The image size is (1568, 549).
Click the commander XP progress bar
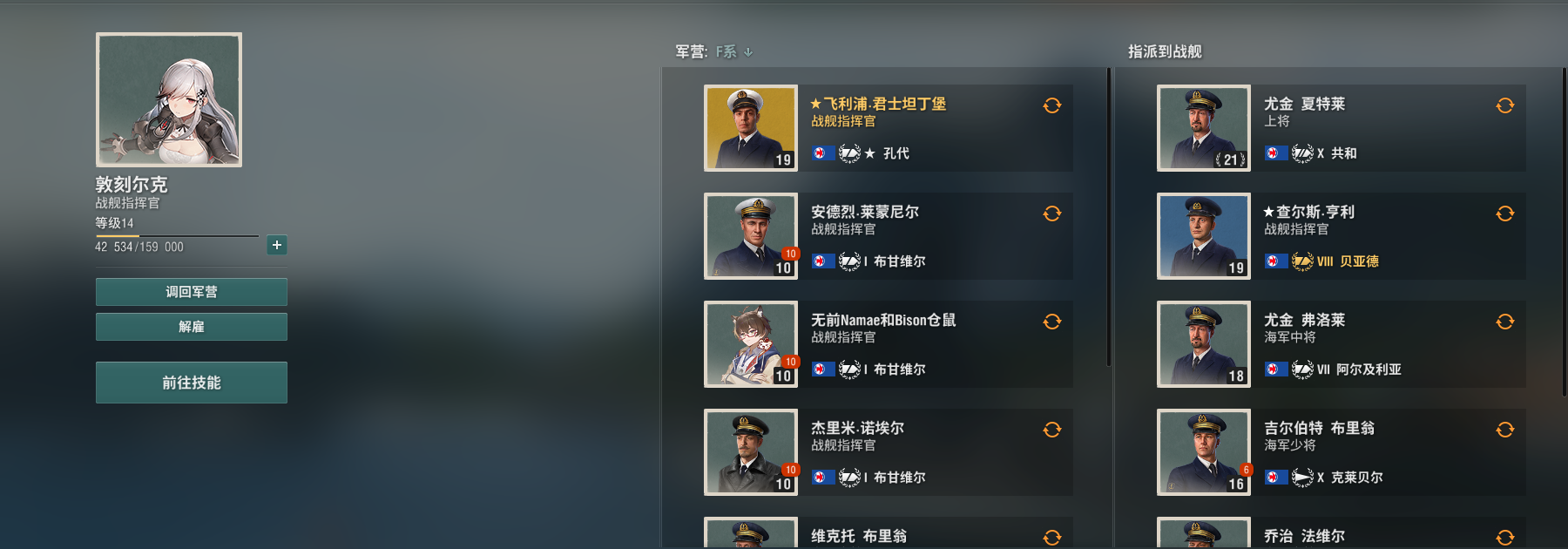(177, 235)
